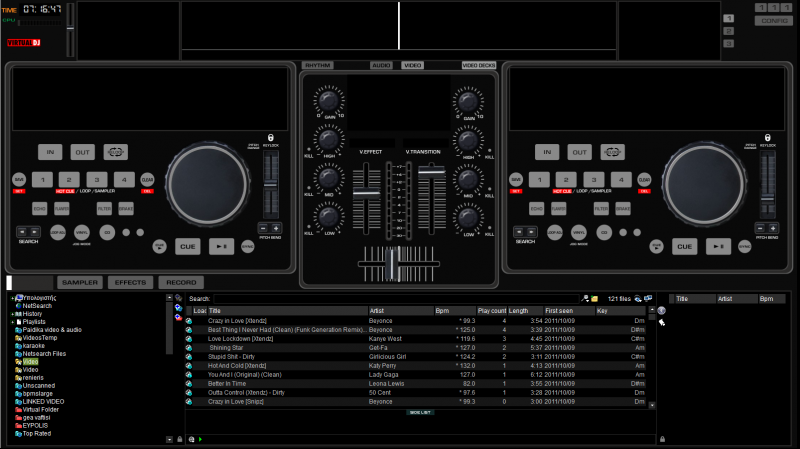800x449 pixels.
Task: Expand the Playlists tree node
Action: (x=12, y=322)
